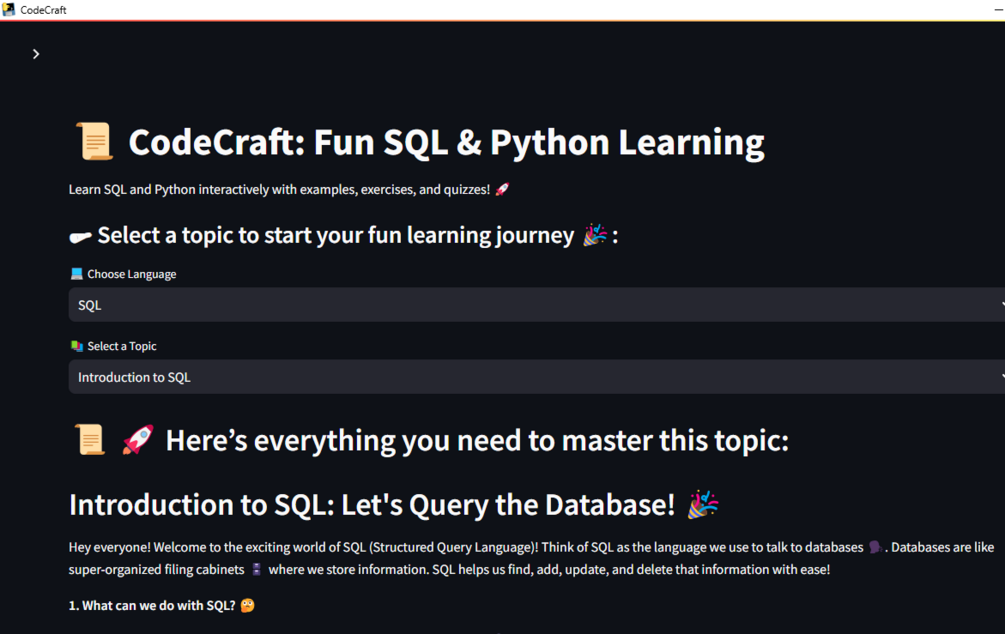Open the Select a Topic dropdown
Image resolution: width=1005 pixels, height=634 pixels.
[536, 377]
